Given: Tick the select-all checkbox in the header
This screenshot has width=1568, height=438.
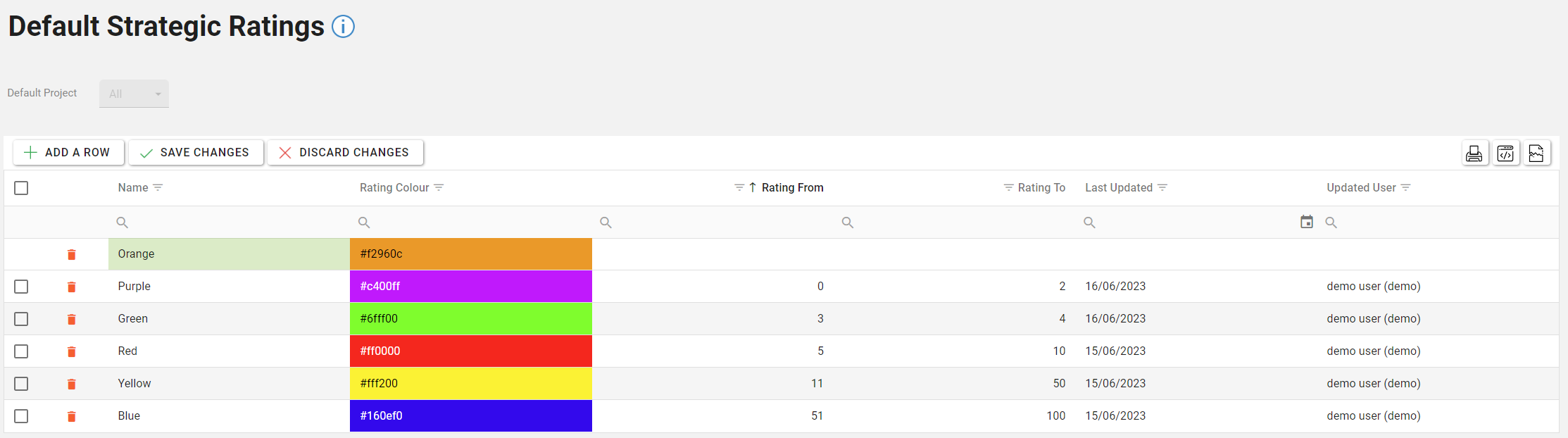Looking at the screenshot, I should (x=21, y=188).
